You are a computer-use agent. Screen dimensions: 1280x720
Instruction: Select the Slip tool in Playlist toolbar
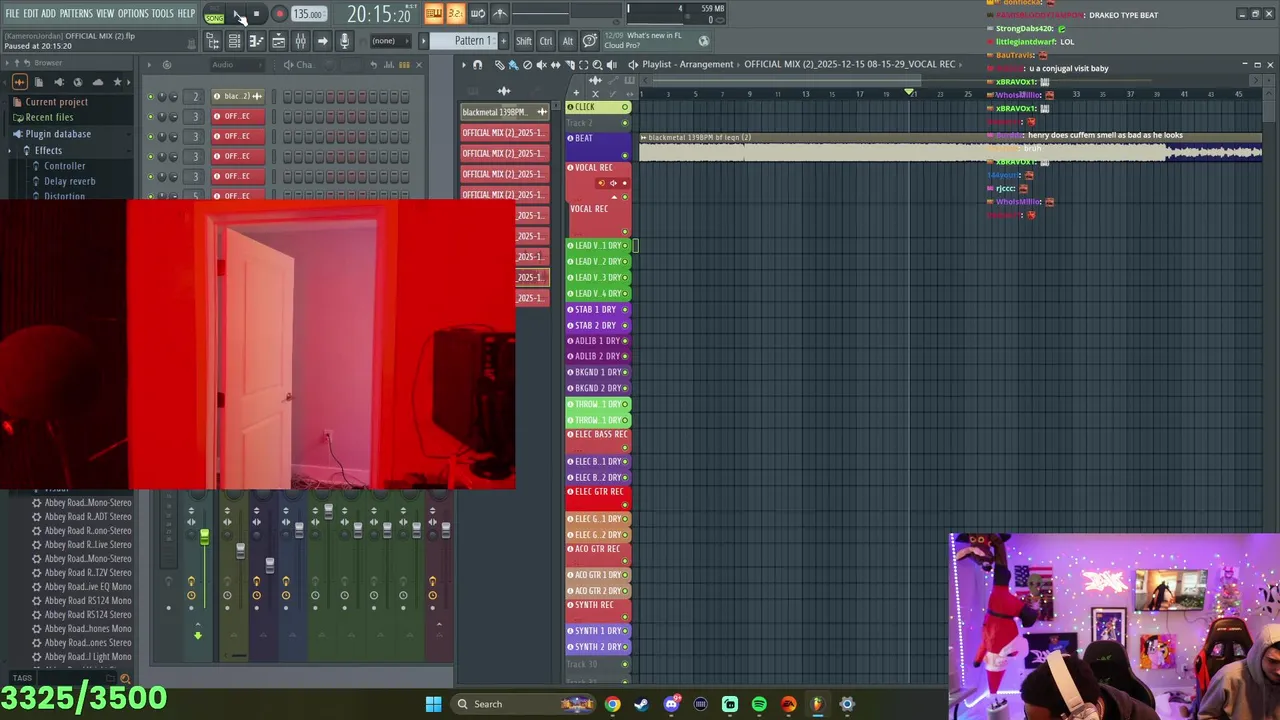click(x=555, y=65)
